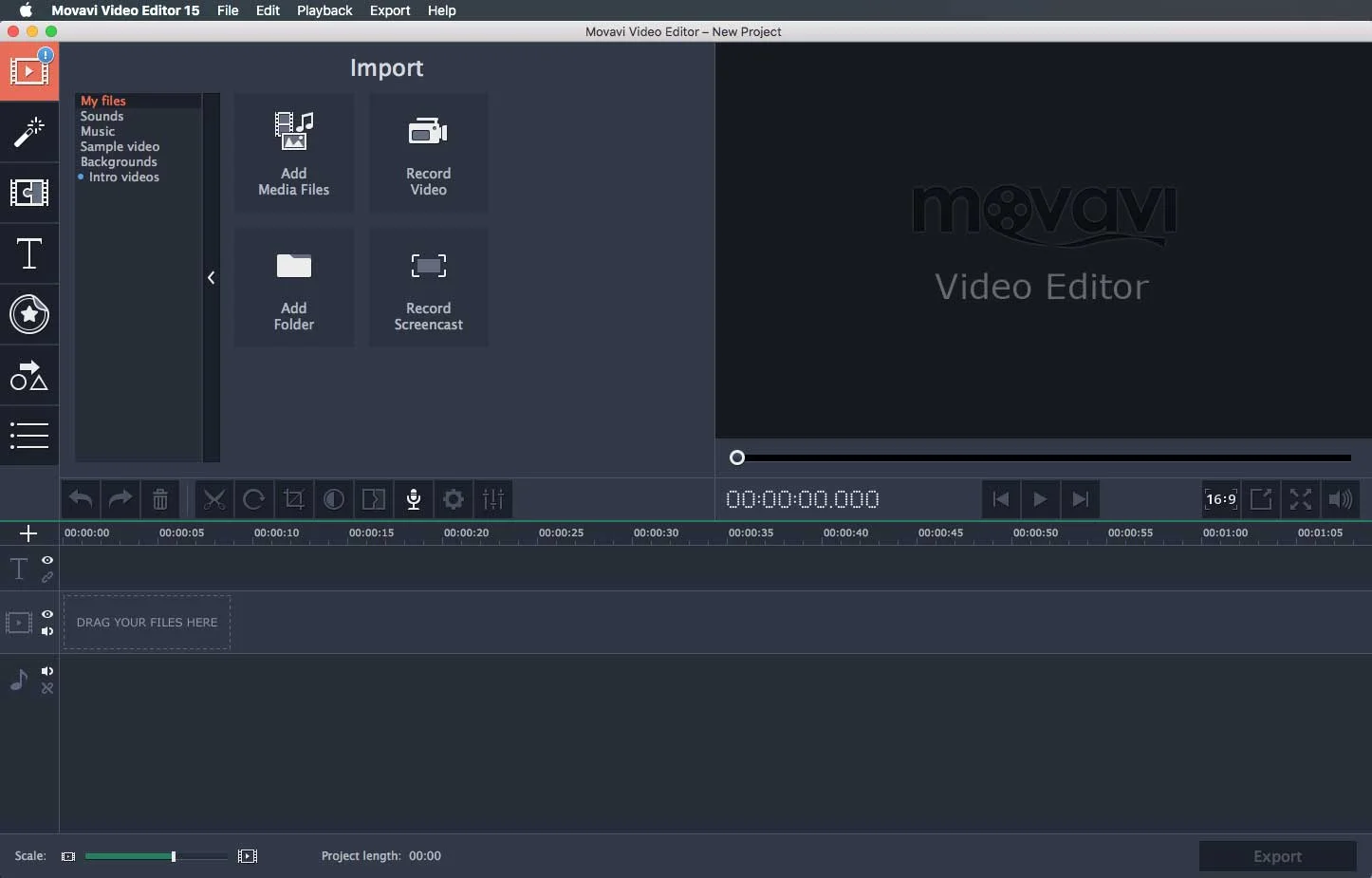Open the Filters magic wand tab
This screenshot has height=878, width=1372.
(29, 132)
